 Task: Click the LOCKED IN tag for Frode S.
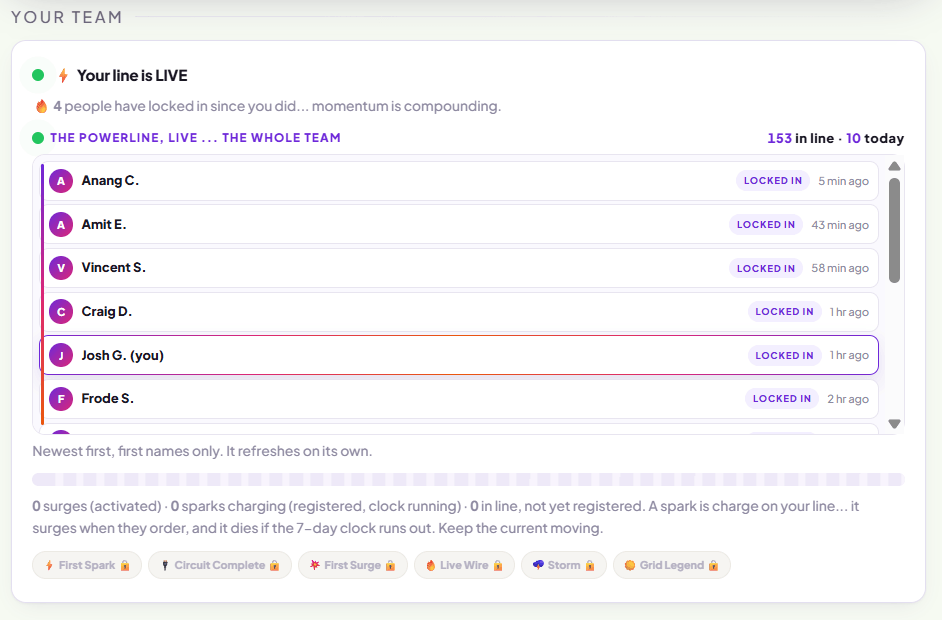click(x=782, y=399)
